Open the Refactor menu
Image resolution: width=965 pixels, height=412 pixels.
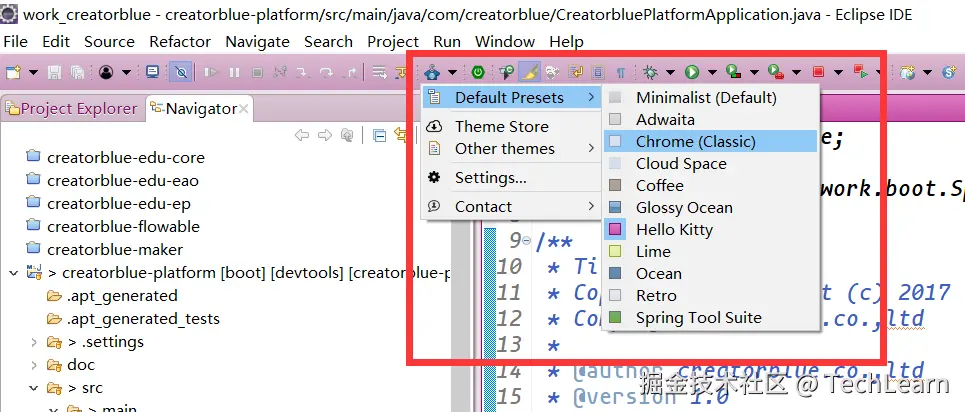pyautogui.click(x=180, y=42)
